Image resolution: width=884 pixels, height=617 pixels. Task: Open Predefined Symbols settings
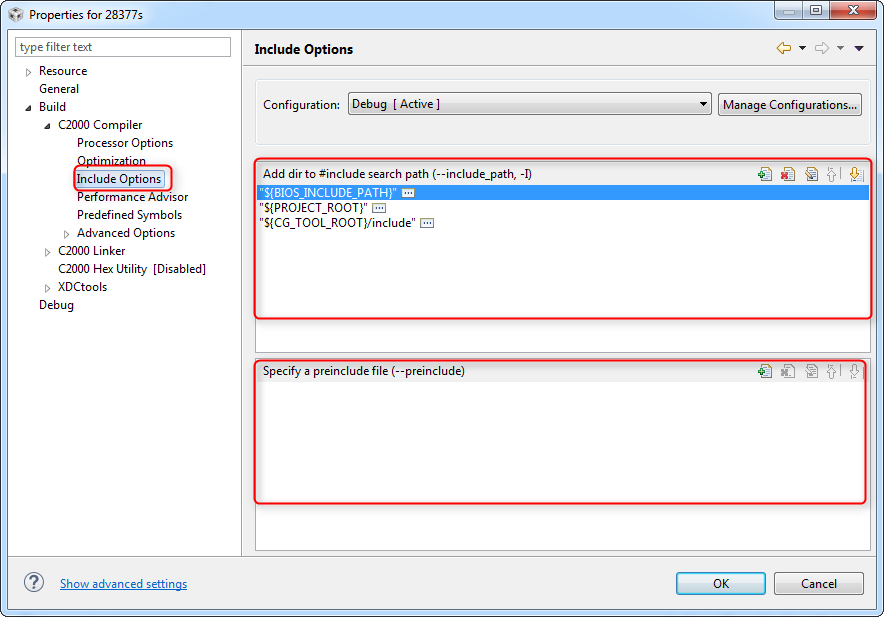pos(129,215)
